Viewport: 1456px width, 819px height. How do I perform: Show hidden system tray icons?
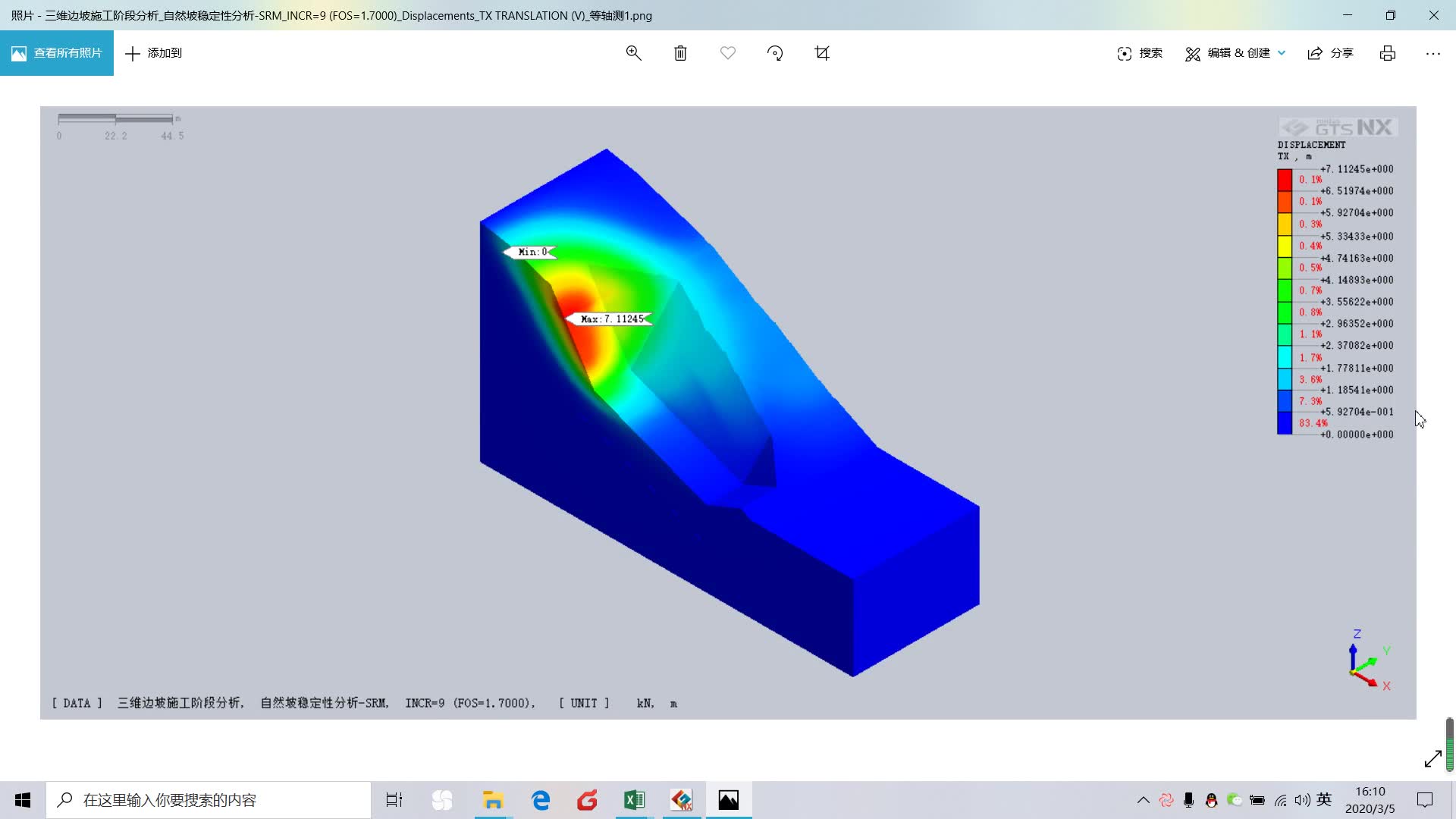click(1144, 800)
